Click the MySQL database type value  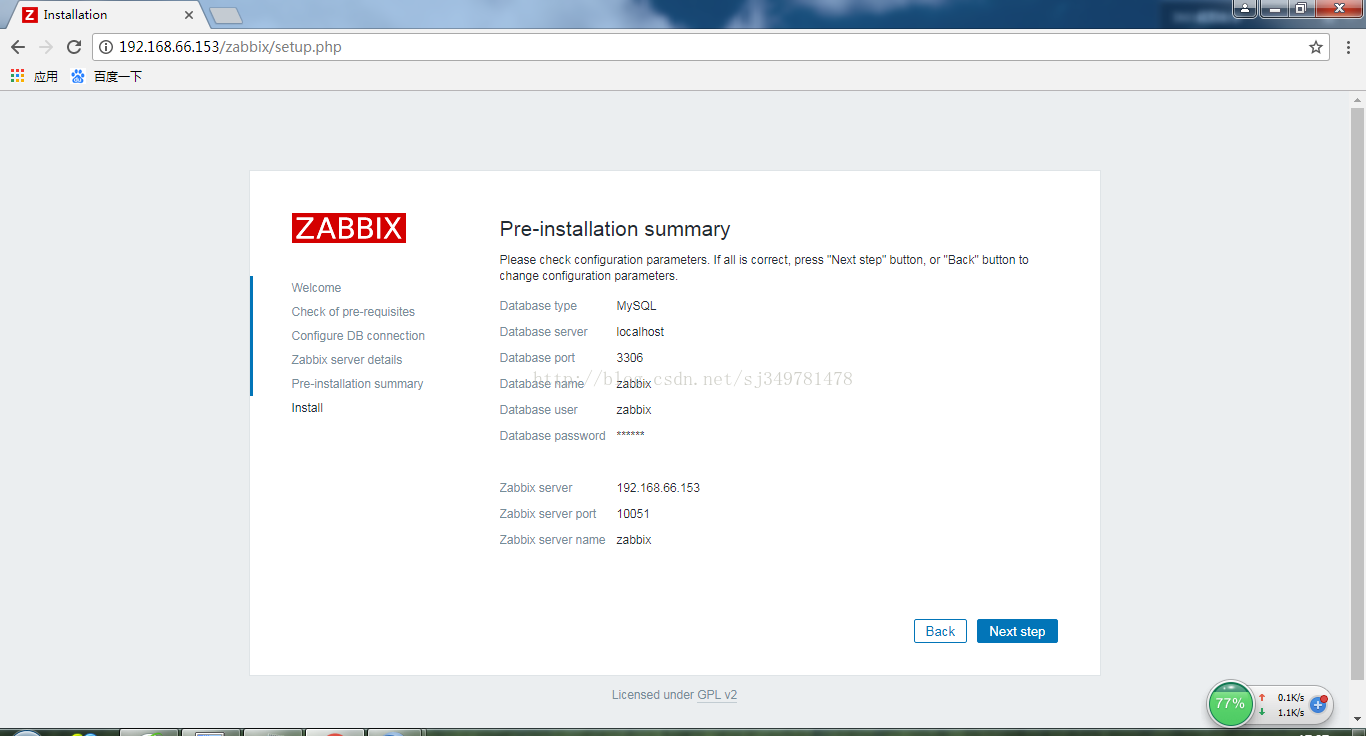[x=636, y=306]
